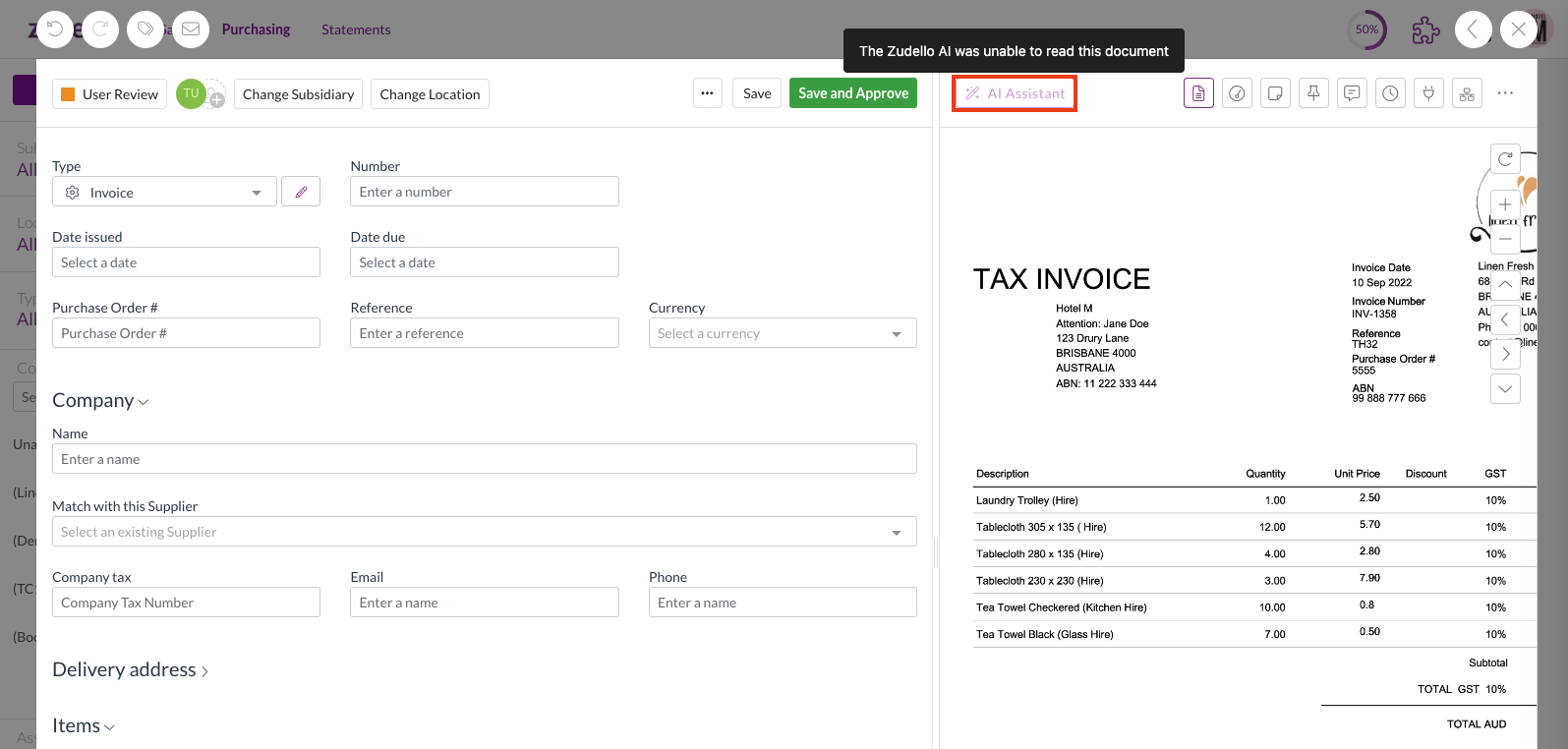Viewport: 1568px width, 749px height.
Task: Switch to the Statements tab
Action: coord(356,29)
